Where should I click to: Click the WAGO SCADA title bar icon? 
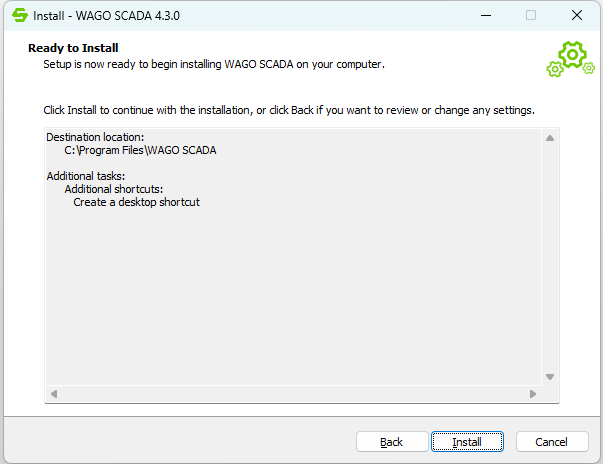coord(19,16)
